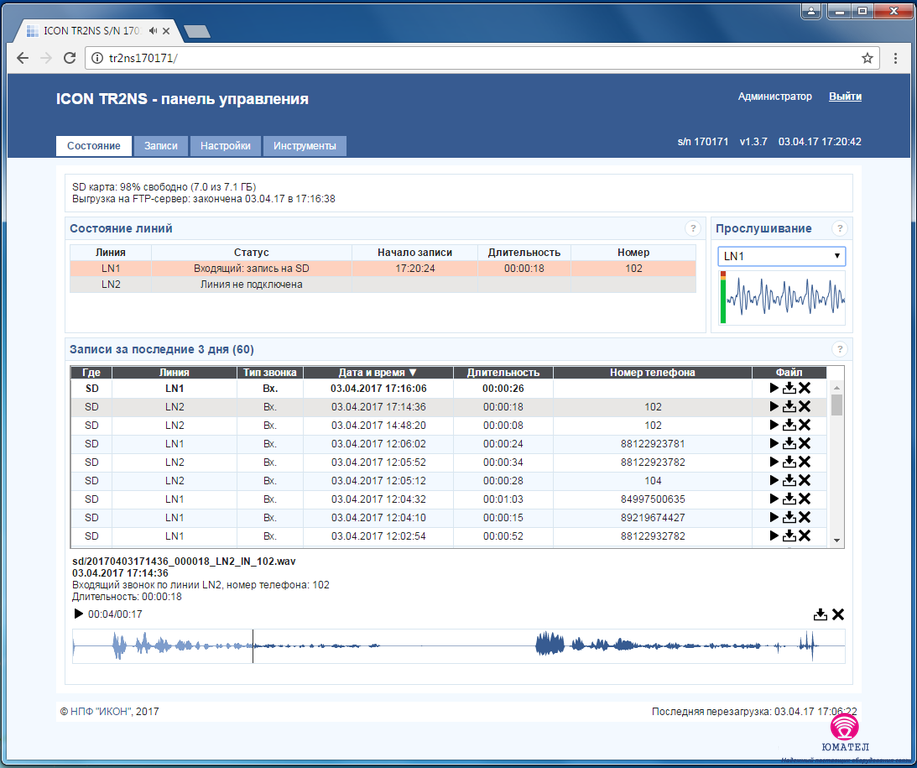917x768 pixels.
Task: Delete the recording from number 84997500635
Action: click(805, 499)
